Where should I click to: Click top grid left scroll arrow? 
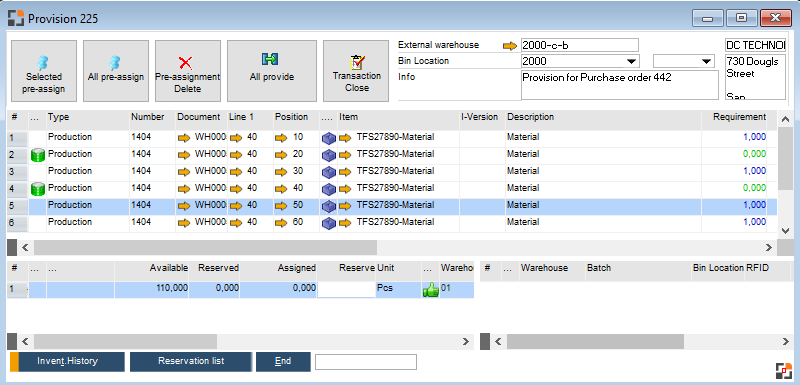[x=25, y=247]
